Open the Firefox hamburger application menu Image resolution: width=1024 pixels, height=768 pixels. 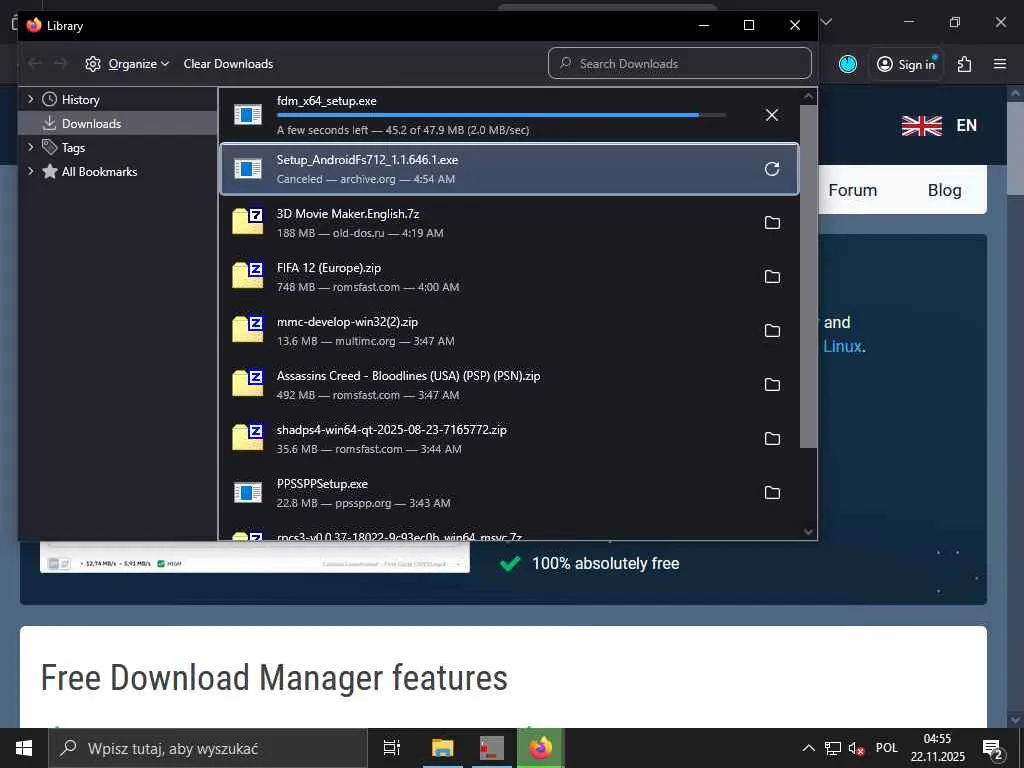pyautogui.click(x=1000, y=64)
